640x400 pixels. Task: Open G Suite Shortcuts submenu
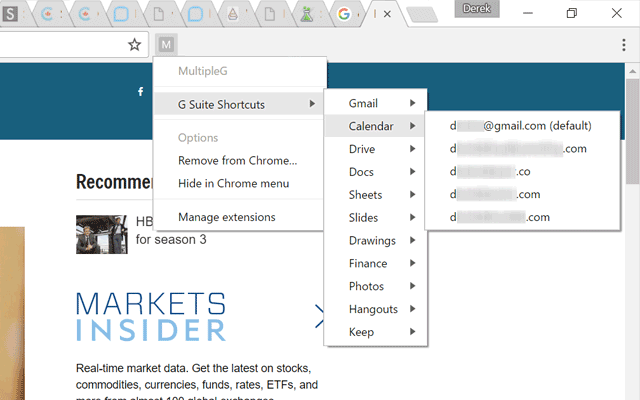(x=239, y=104)
